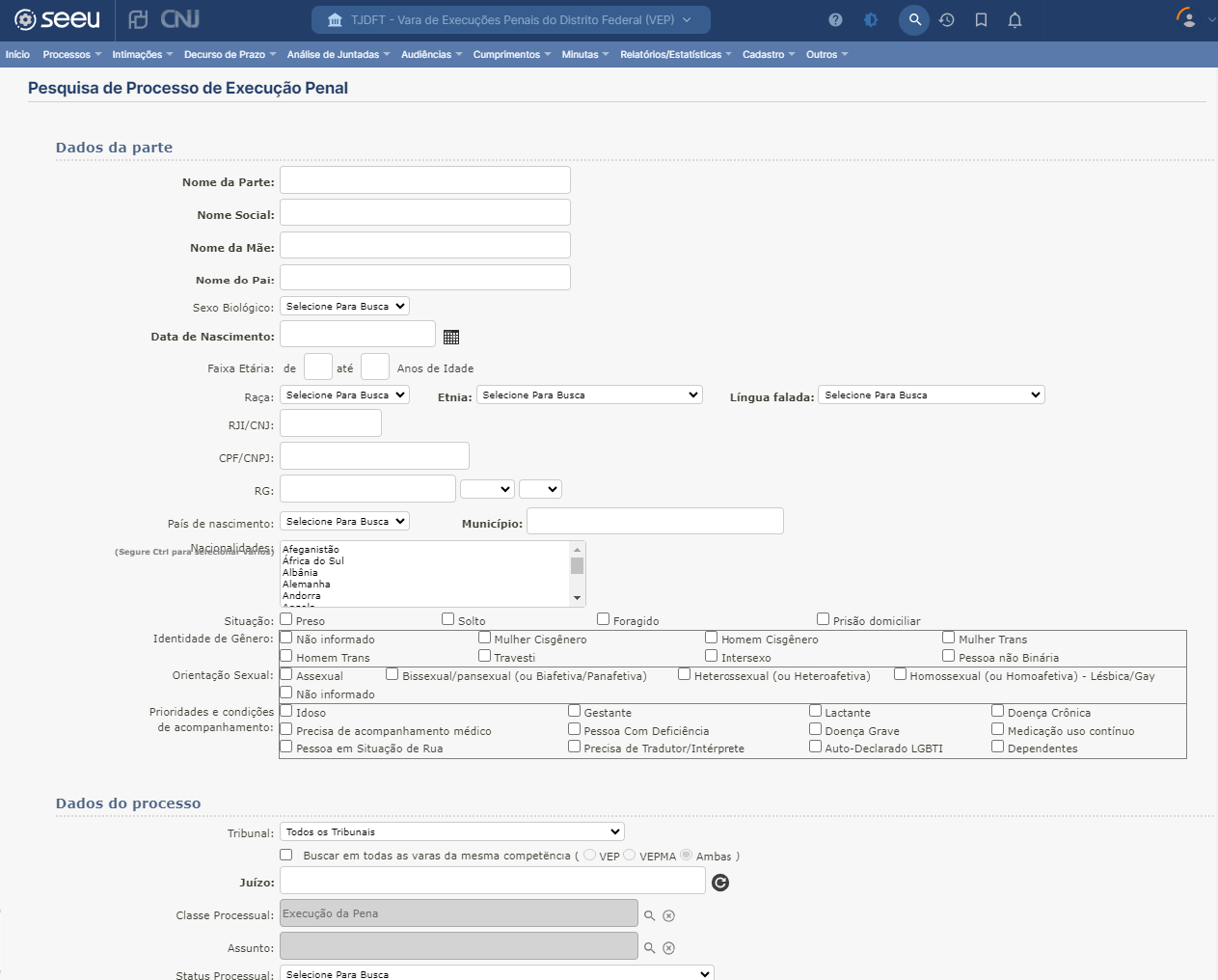Open the calendar picker for Data de Nascimento

pyautogui.click(x=451, y=337)
